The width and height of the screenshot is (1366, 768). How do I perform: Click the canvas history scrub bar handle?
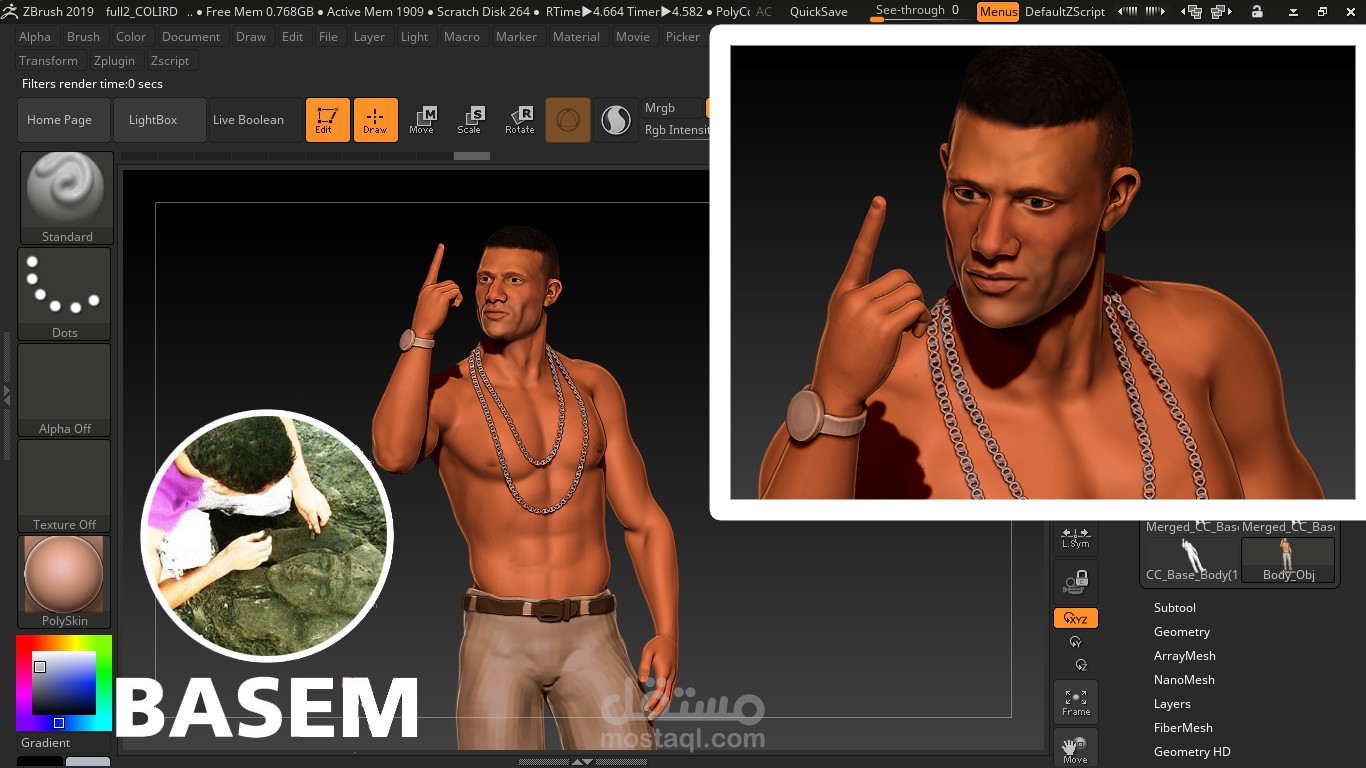pos(472,156)
